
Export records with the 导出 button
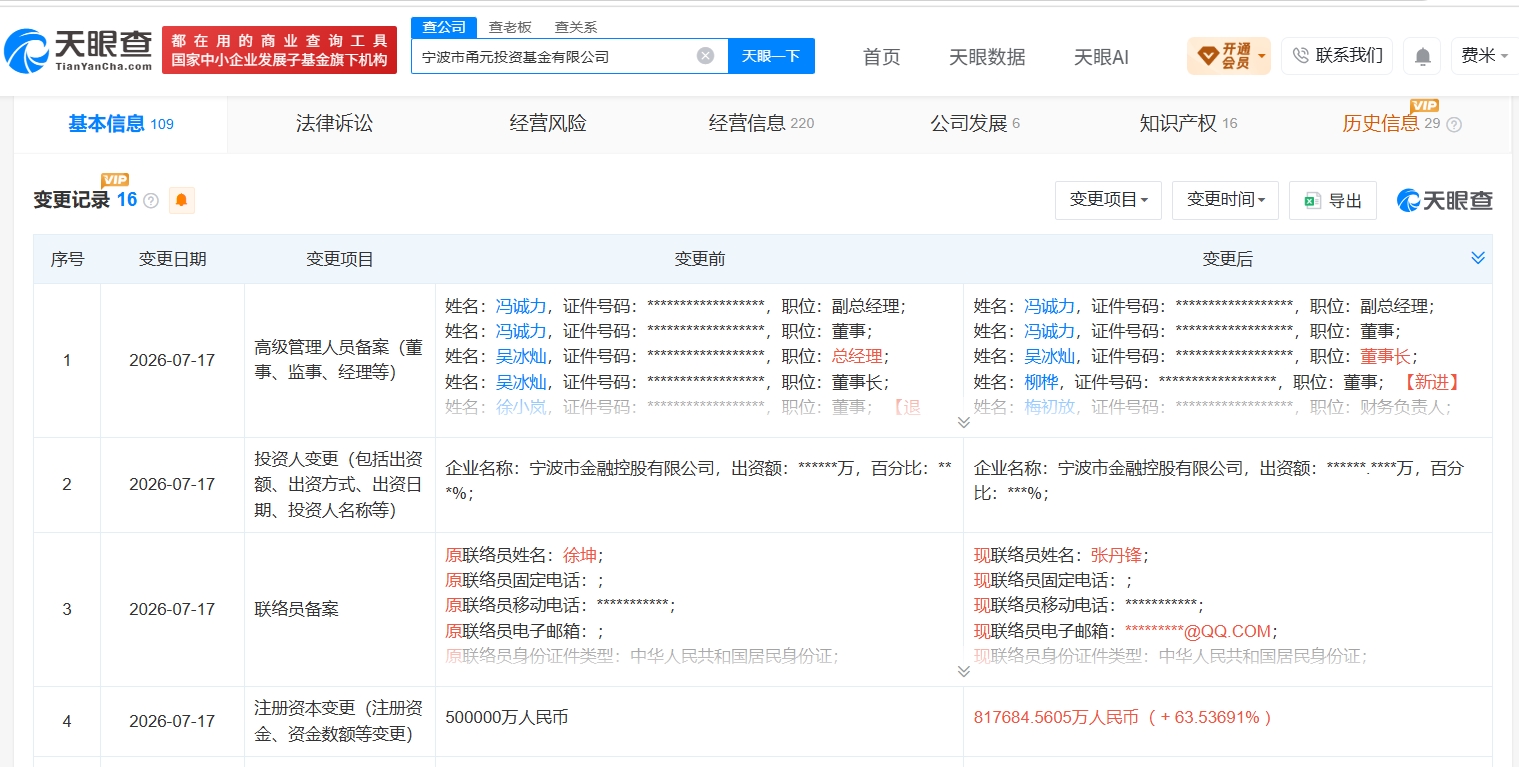[1333, 201]
